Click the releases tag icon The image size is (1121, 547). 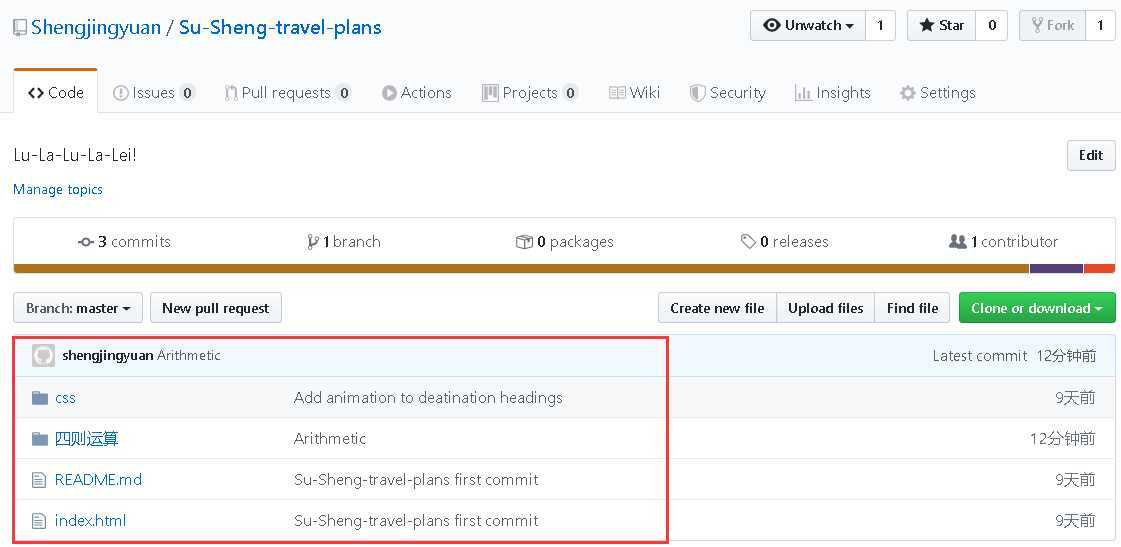(749, 242)
